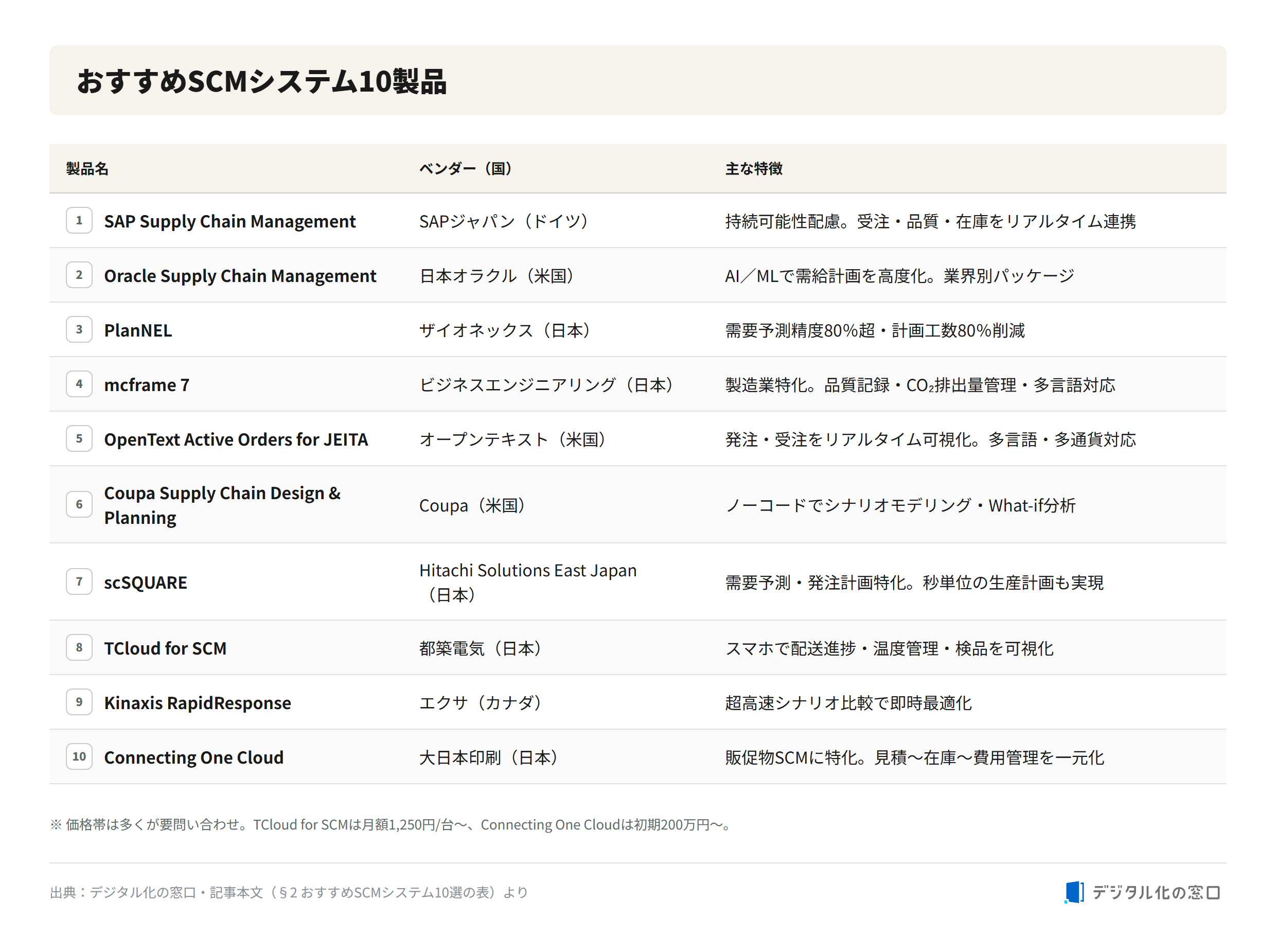1276x952 pixels.
Task: Click vendor ザイオネックス（日本）
Action: pyautogui.click(x=505, y=330)
